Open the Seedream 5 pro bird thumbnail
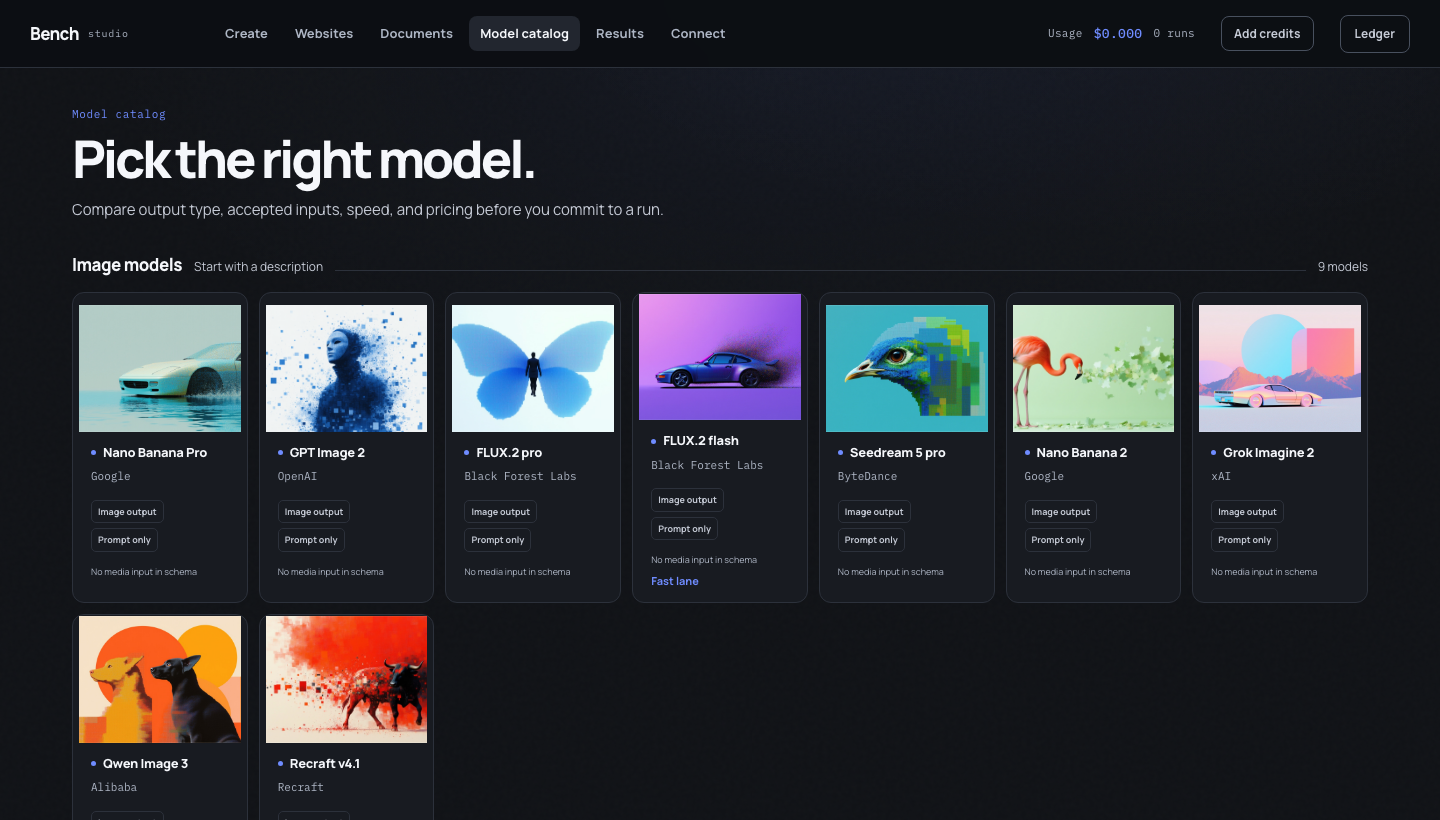 (907, 369)
